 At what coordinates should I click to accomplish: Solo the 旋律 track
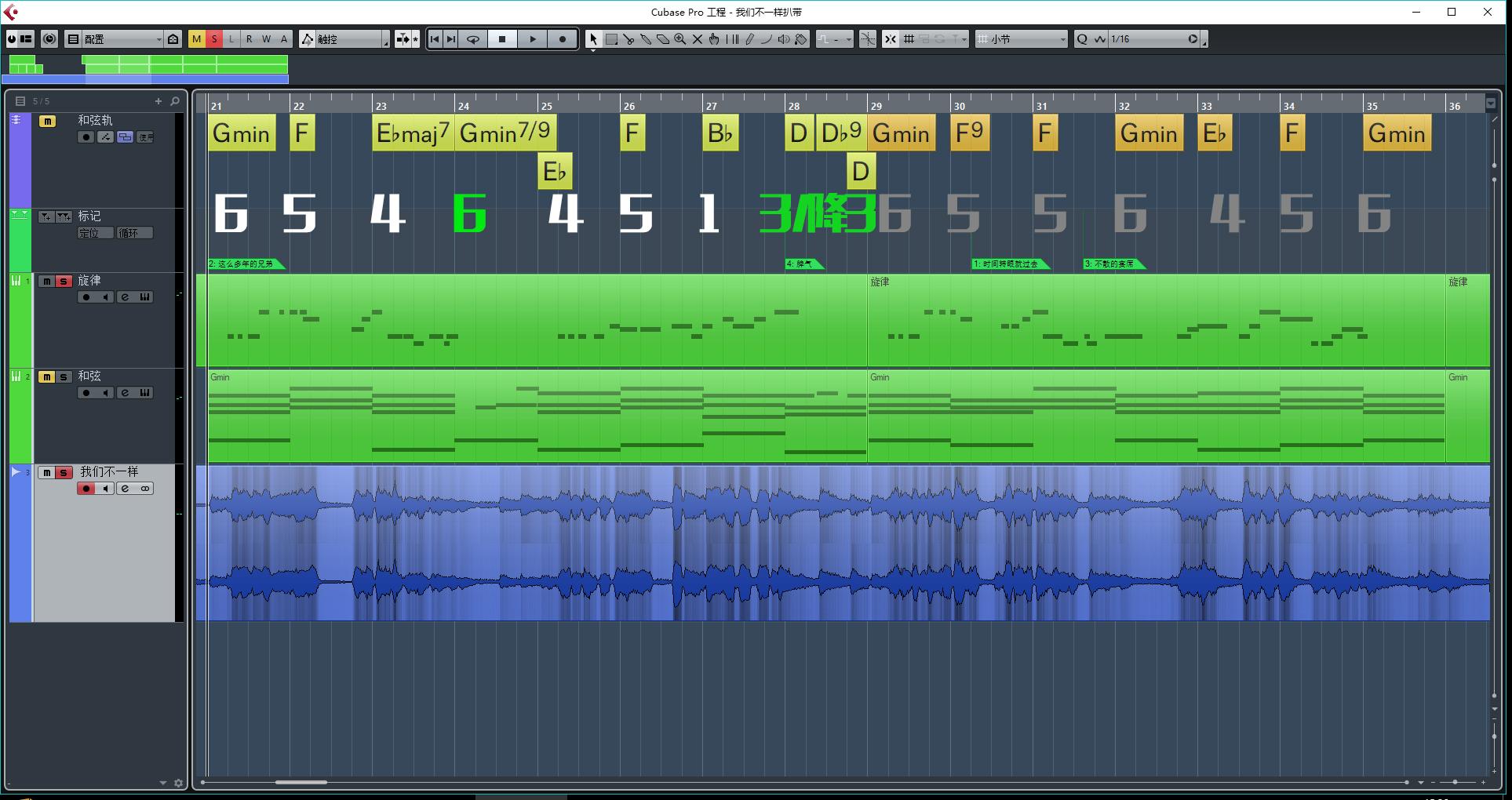[x=64, y=281]
